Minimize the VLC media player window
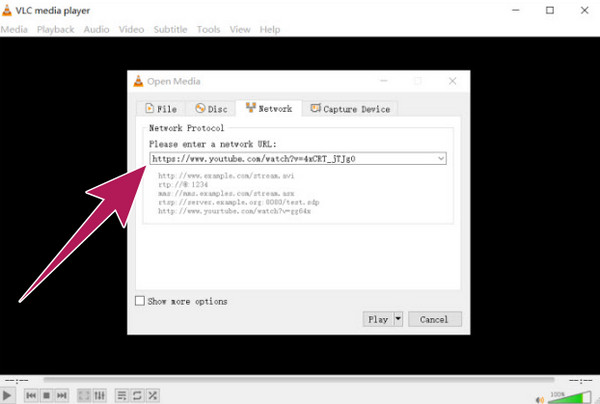The image size is (600, 404). [x=516, y=10]
